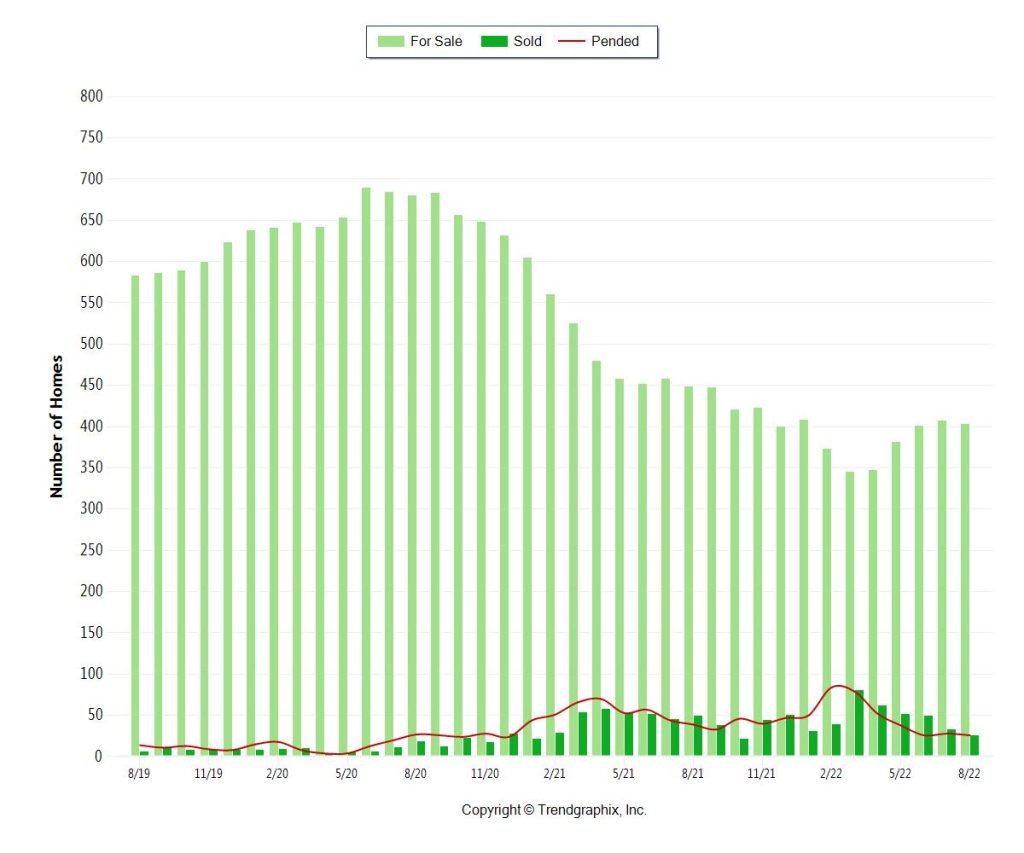Click the For Sale bar for 8/22

point(965,590)
